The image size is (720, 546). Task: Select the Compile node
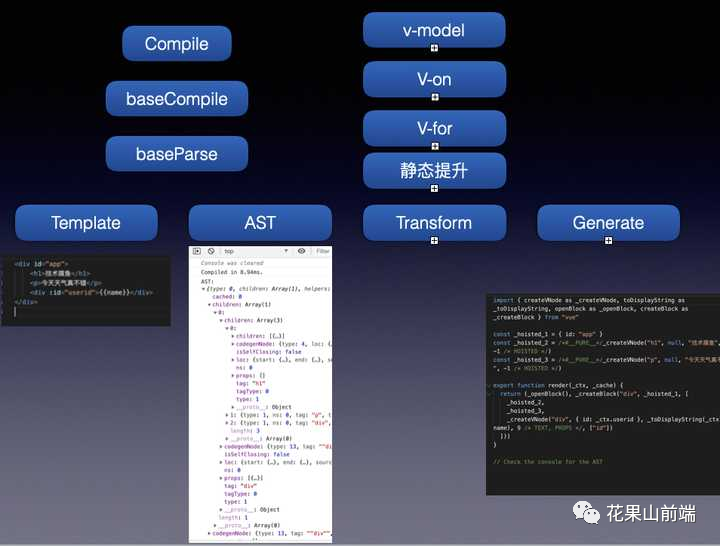(x=177, y=44)
